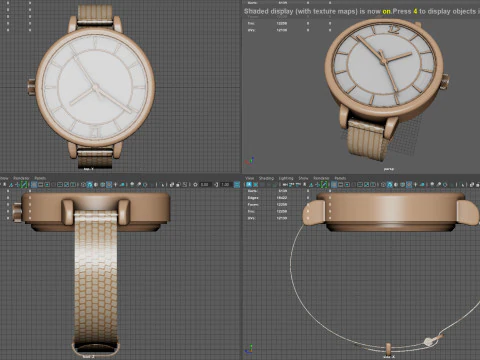Toggle Wireframe on Shaded in right panel toolbar

pos(402,184)
